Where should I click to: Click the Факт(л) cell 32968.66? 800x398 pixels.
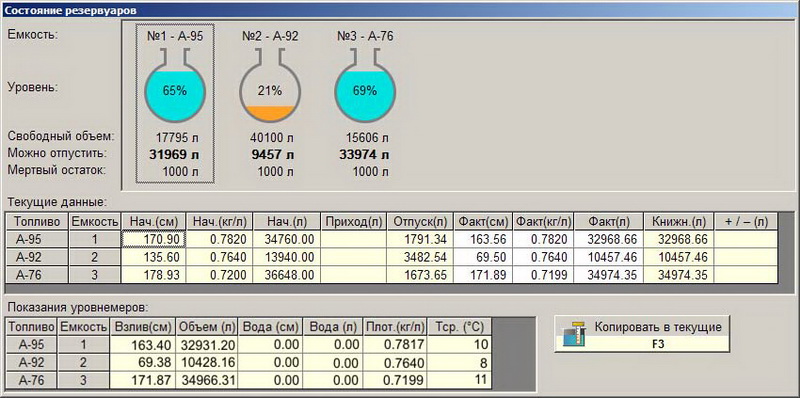(x=608, y=239)
